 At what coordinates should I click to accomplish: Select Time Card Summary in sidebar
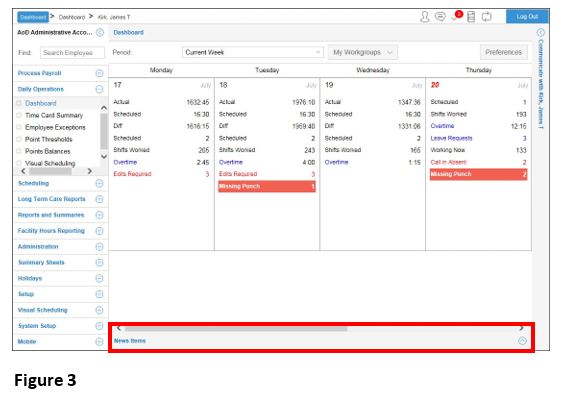click(x=54, y=115)
